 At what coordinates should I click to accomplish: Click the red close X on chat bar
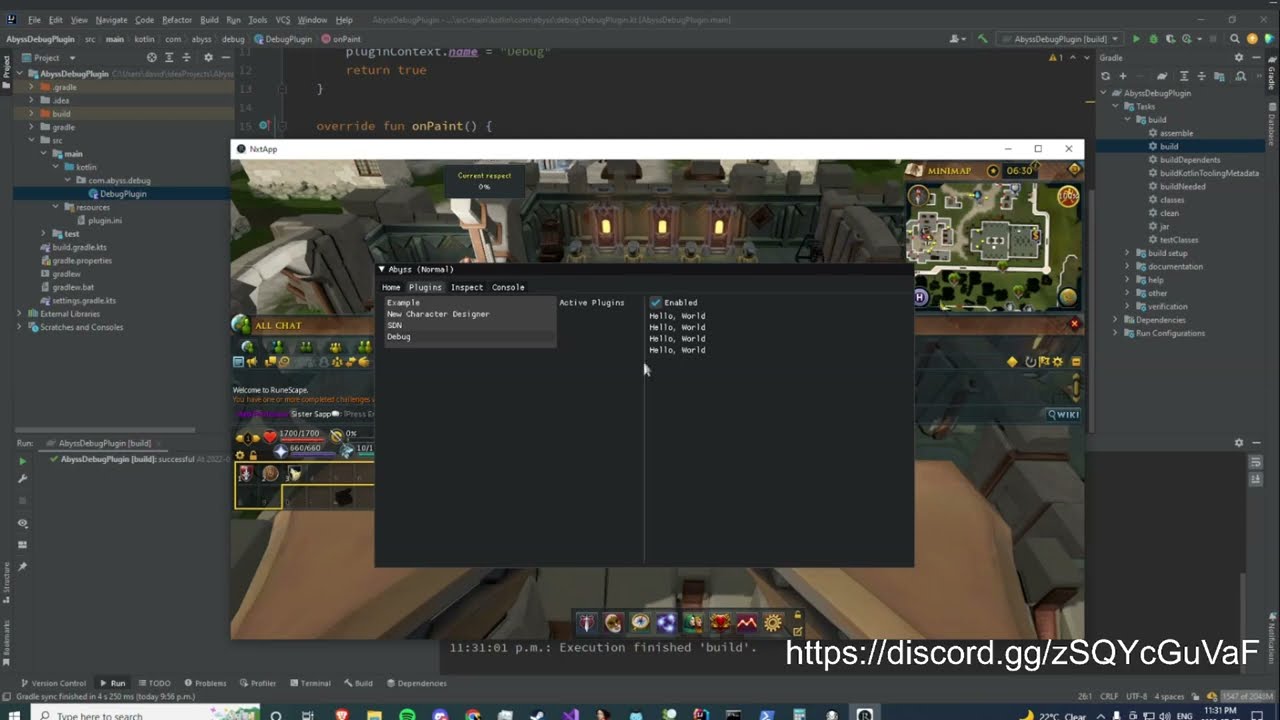pyautogui.click(x=1075, y=324)
